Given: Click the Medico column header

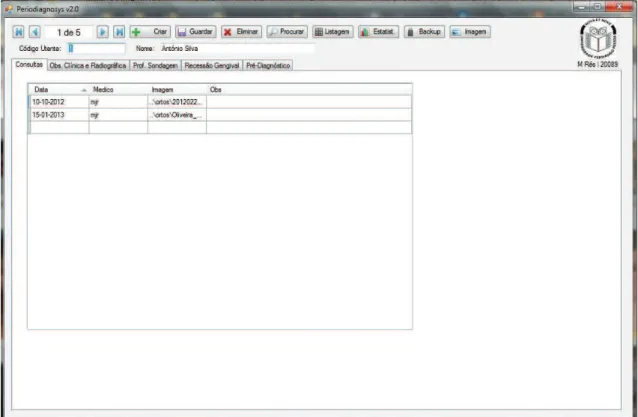Looking at the screenshot, I should [118, 90].
